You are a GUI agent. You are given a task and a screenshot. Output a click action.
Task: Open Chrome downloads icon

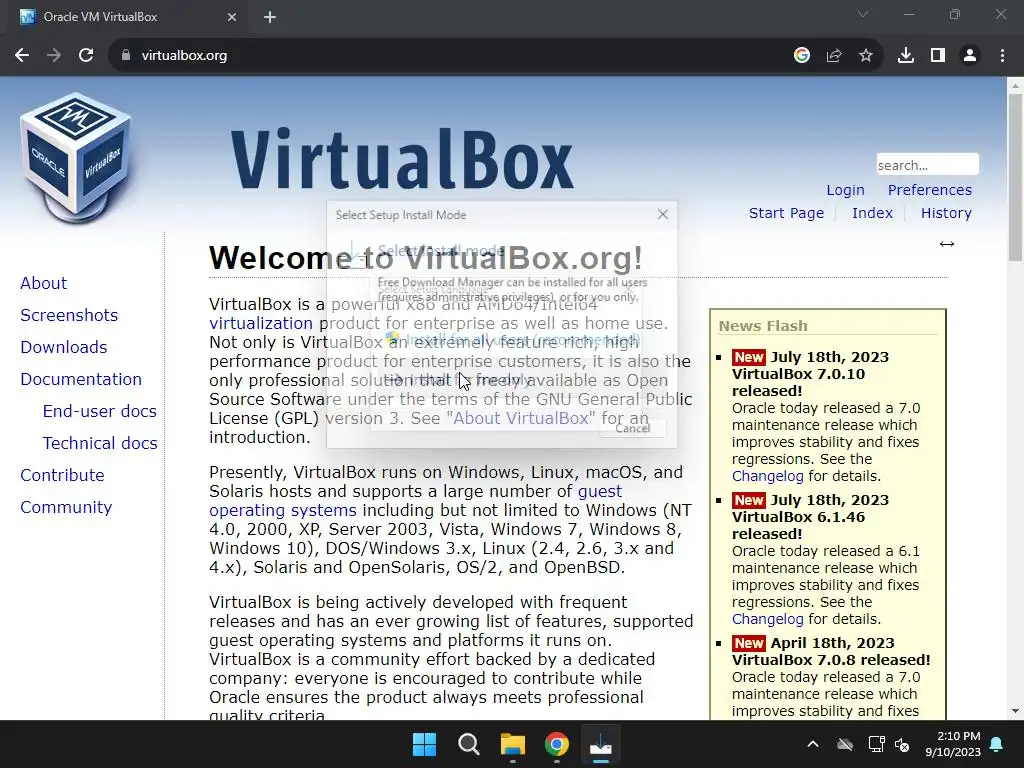(906, 56)
